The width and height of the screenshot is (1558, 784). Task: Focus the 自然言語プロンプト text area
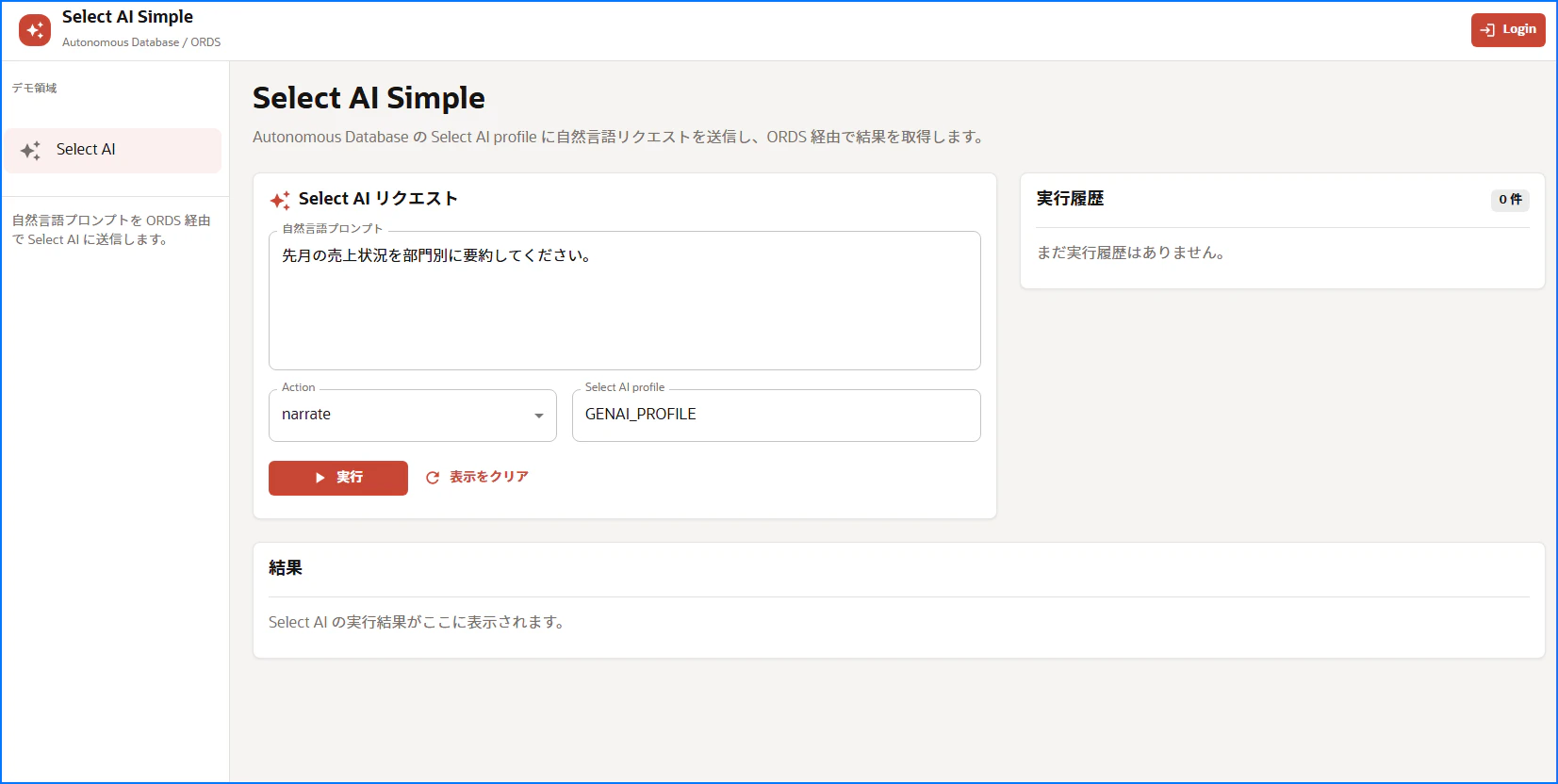tap(625, 301)
